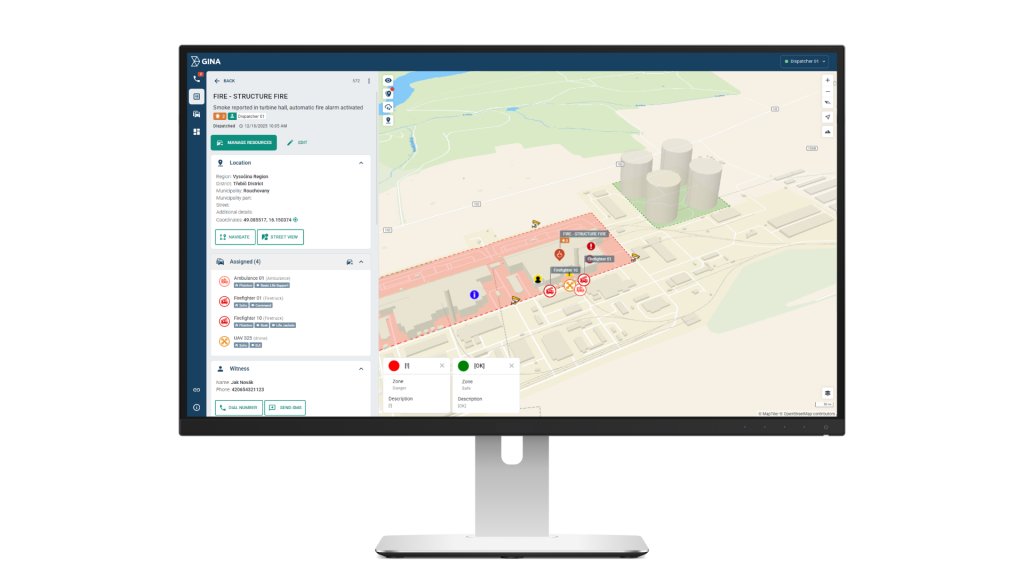Click blue info marker on map
The width and height of the screenshot is (1024, 576).
(474, 295)
